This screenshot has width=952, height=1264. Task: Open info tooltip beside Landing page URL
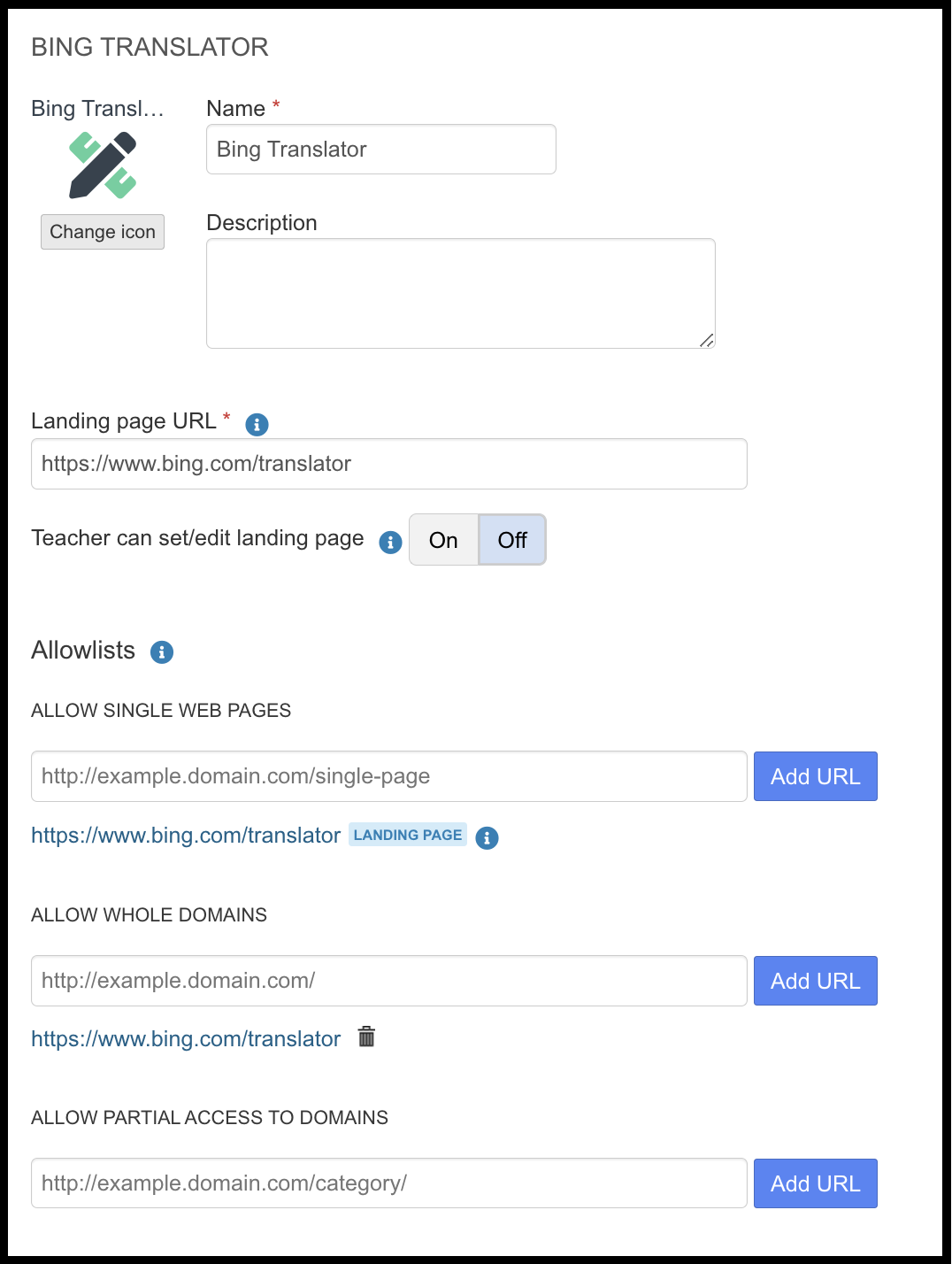point(257,425)
